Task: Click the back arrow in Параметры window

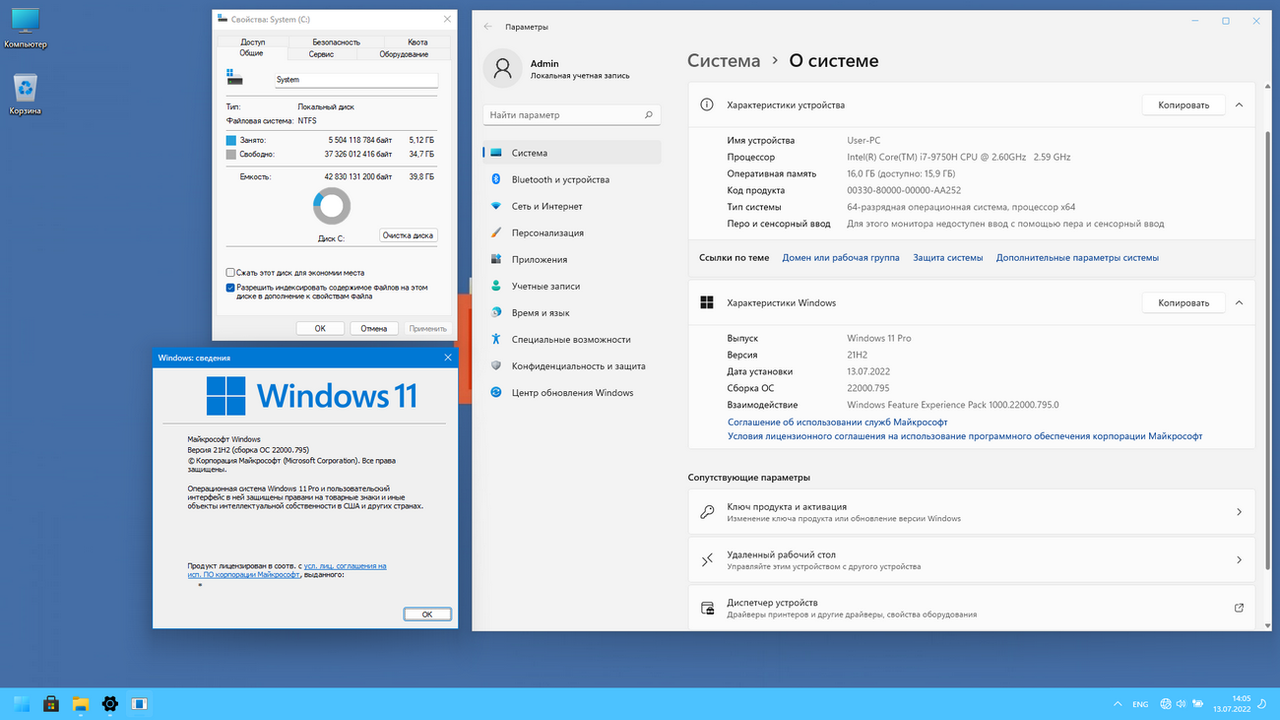Action: [x=487, y=27]
